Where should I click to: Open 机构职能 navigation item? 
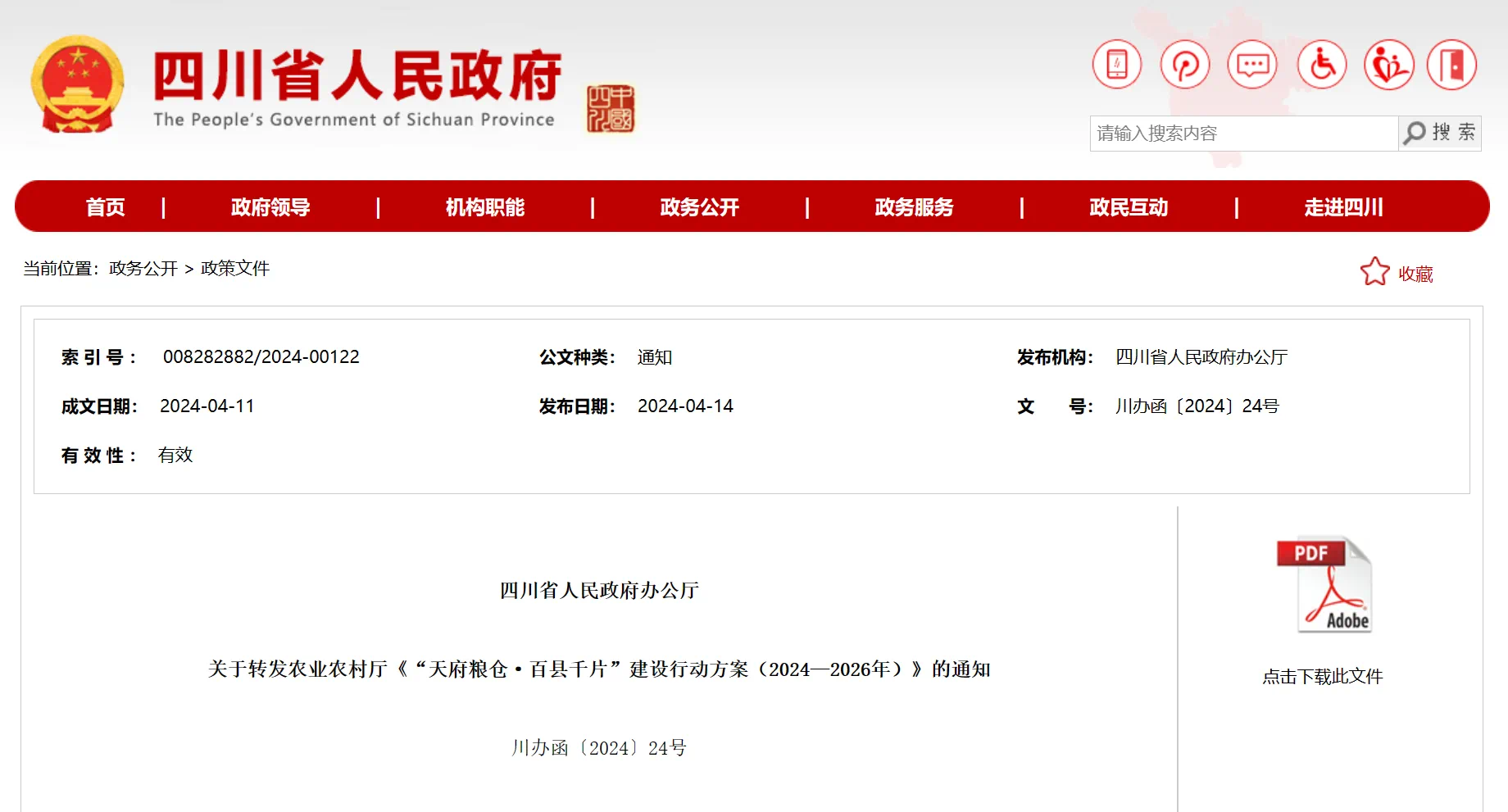(485, 207)
